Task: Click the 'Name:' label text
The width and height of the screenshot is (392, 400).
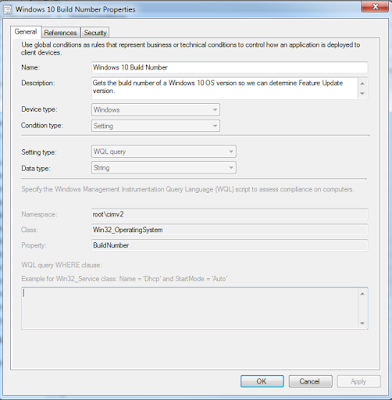Action: (x=30, y=67)
